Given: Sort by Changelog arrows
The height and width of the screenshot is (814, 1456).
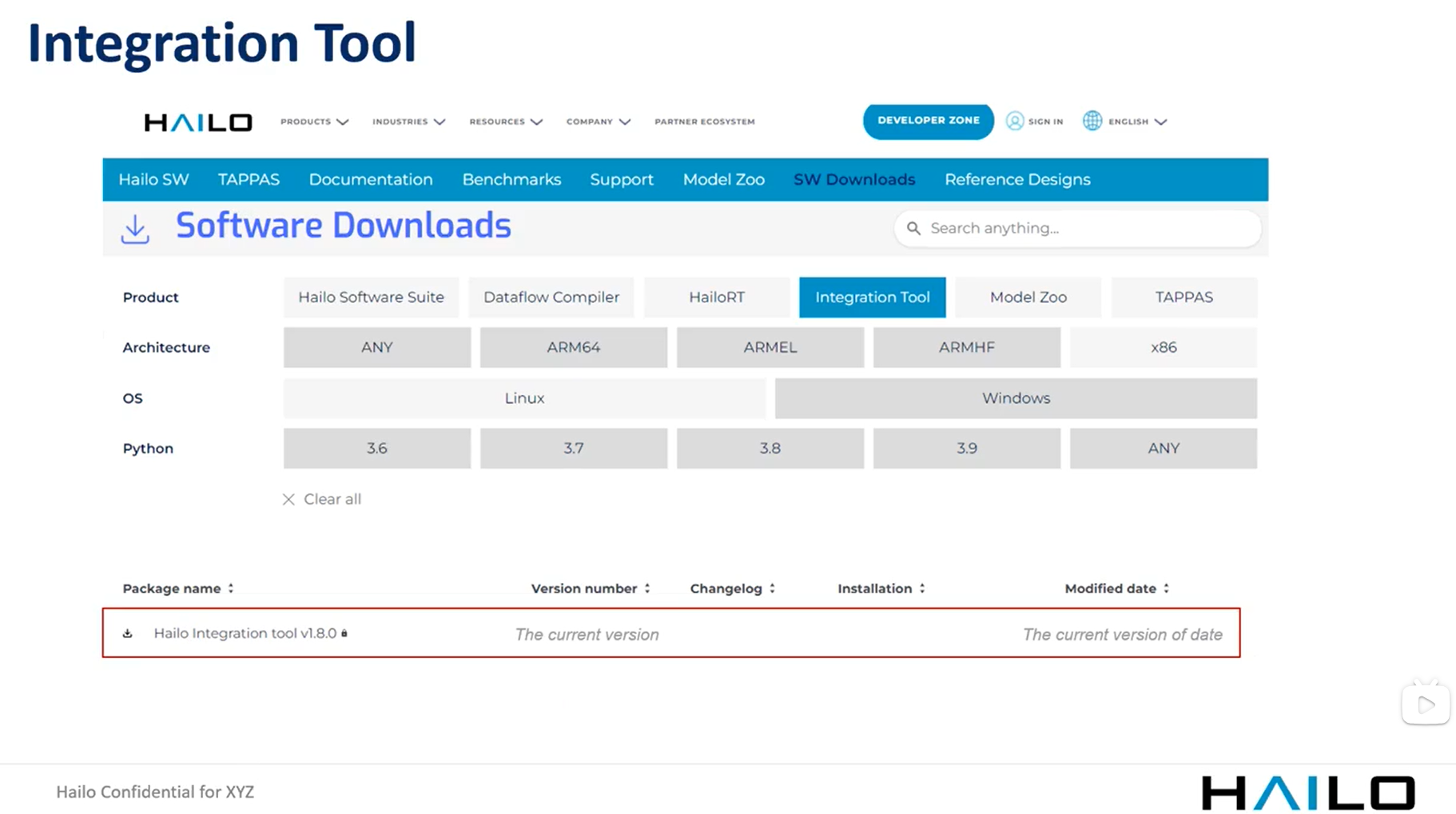Looking at the screenshot, I should (x=772, y=589).
